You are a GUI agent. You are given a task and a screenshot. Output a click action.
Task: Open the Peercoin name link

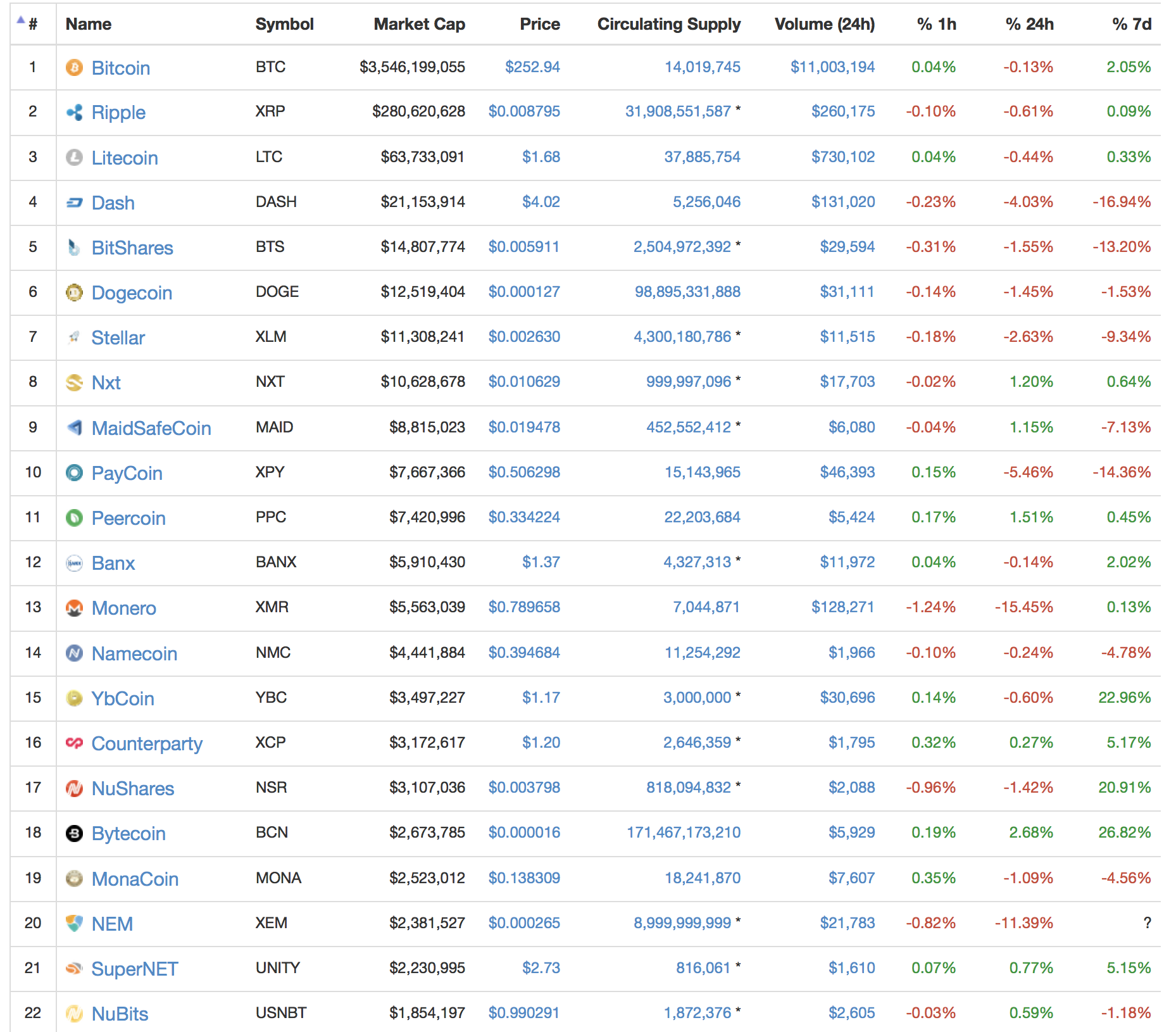[128, 519]
